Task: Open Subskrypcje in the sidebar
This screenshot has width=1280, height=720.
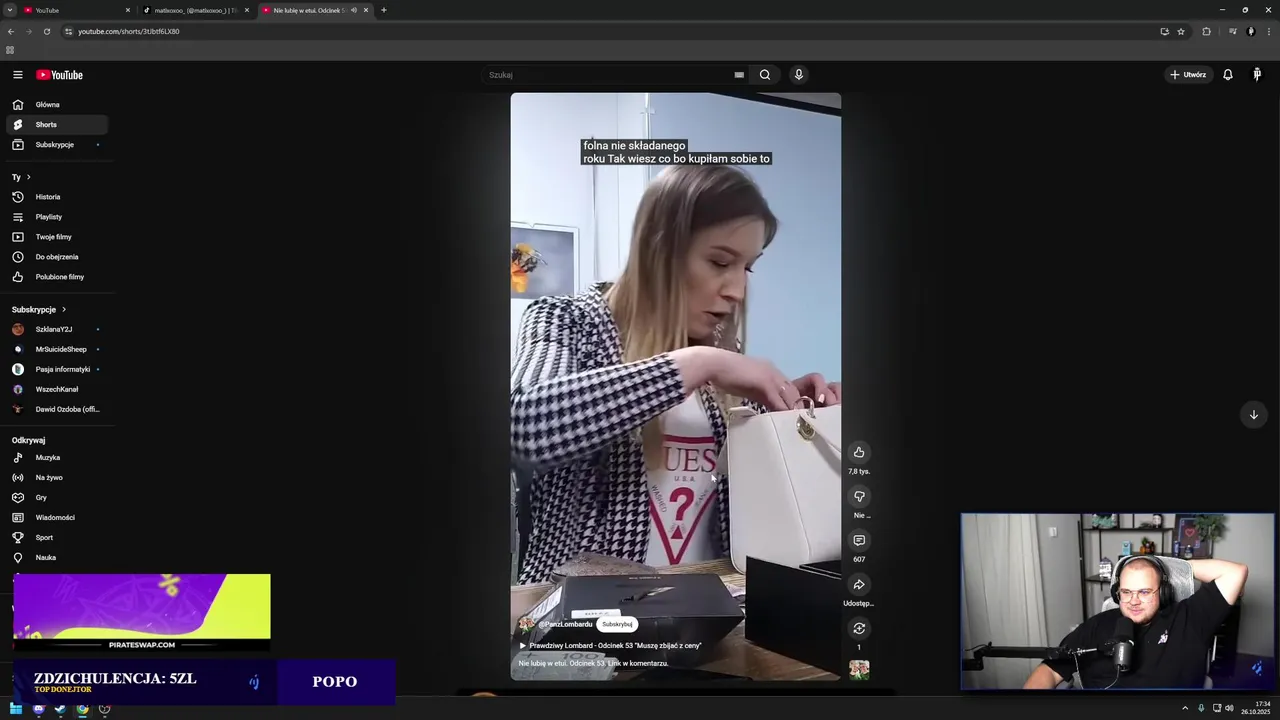Action: pos(56,145)
